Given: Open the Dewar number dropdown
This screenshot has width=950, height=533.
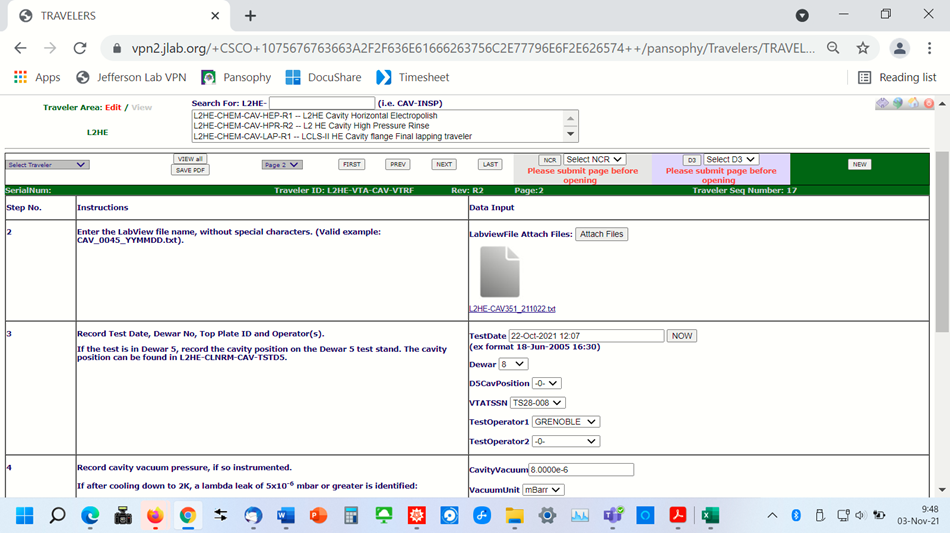Looking at the screenshot, I should (x=513, y=364).
